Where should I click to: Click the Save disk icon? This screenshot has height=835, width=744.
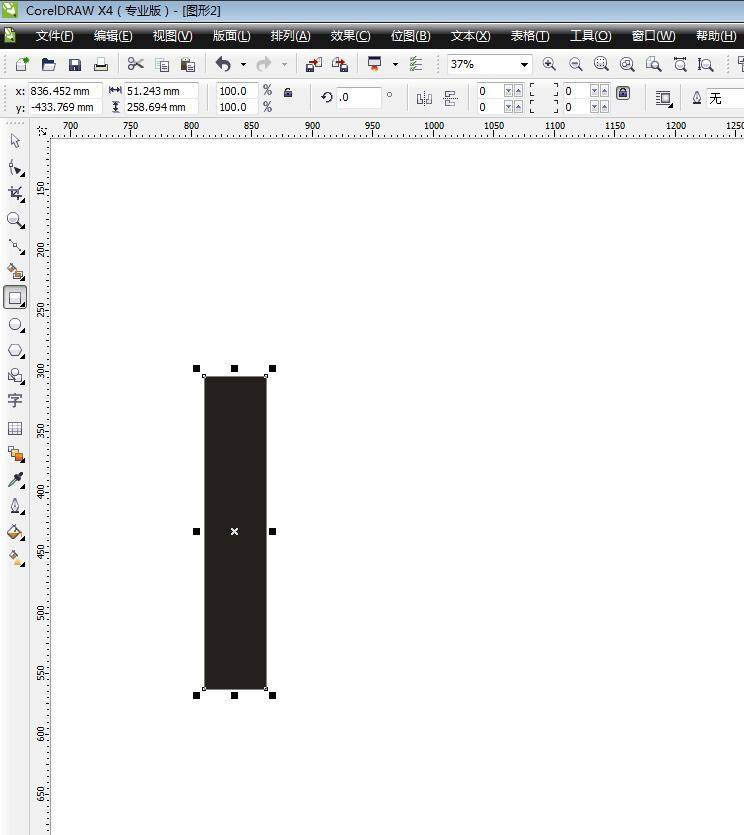[x=75, y=65]
